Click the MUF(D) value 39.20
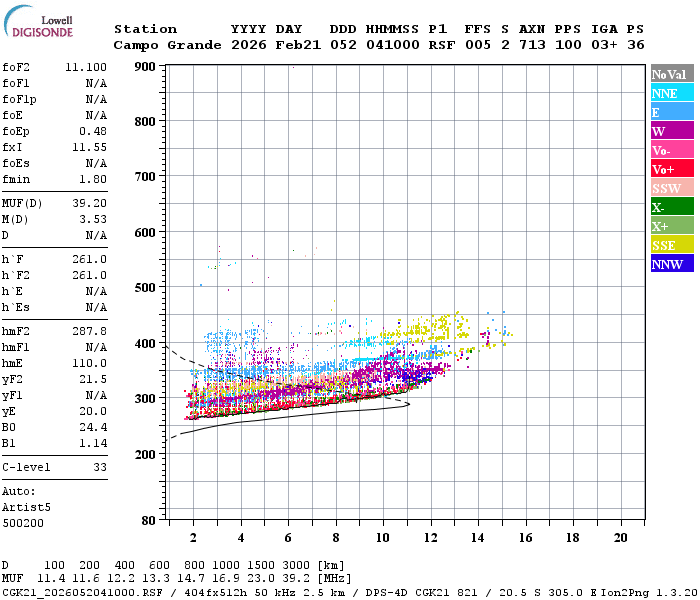 [x=90, y=203]
